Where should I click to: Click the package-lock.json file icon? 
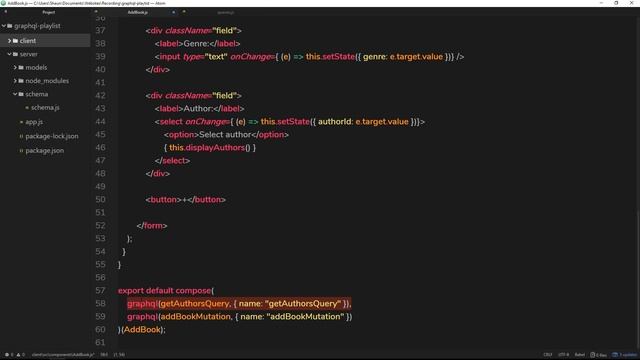click(x=21, y=136)
